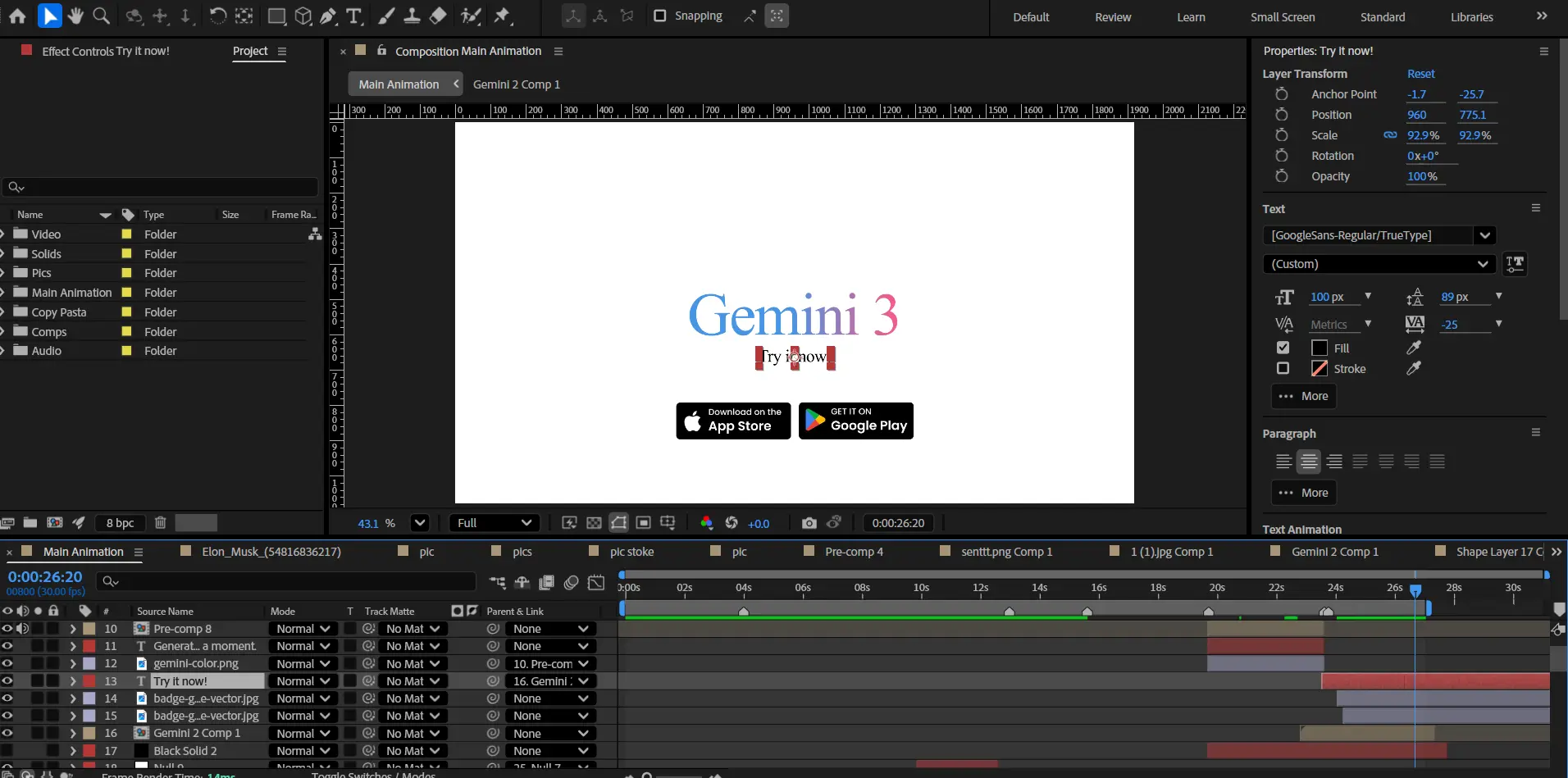Click the Home icon in toolbar
This screenshot has width=1568, height=778.
[x=17, y=16]
